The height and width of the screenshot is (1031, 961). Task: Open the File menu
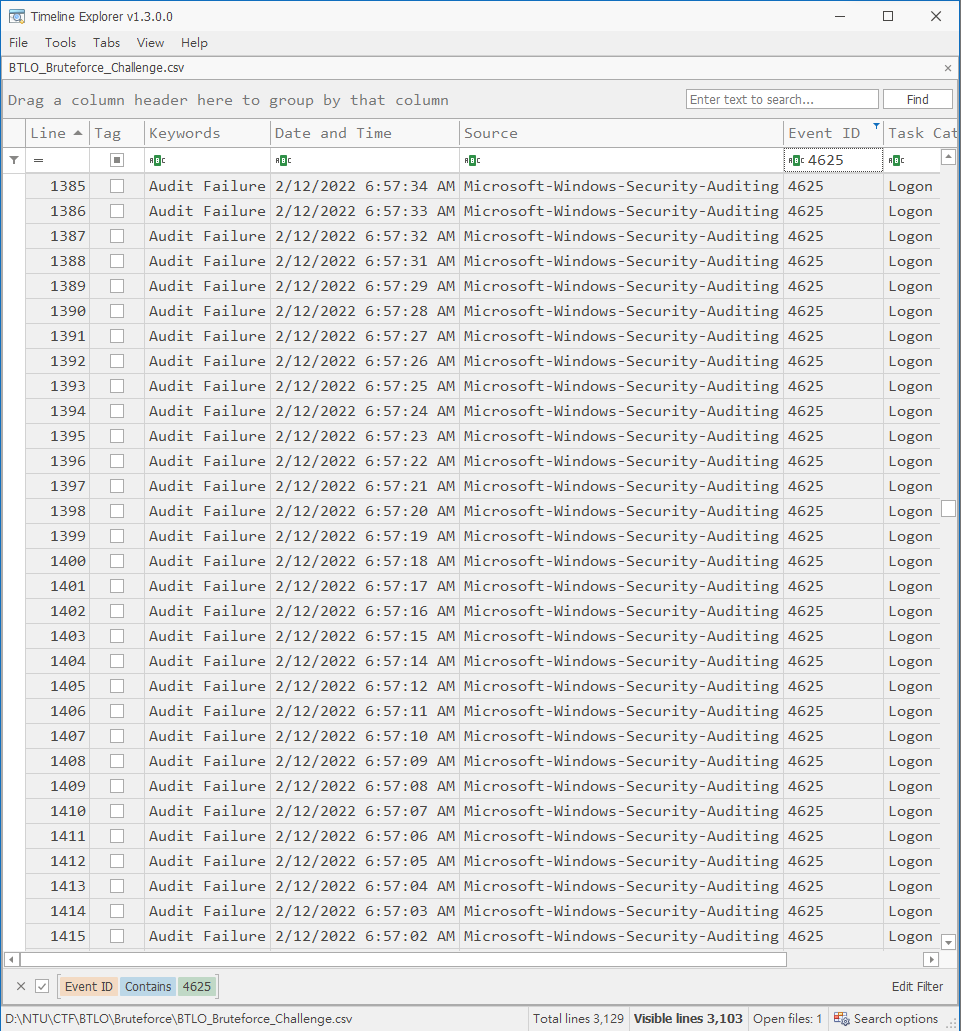(18, 43)
